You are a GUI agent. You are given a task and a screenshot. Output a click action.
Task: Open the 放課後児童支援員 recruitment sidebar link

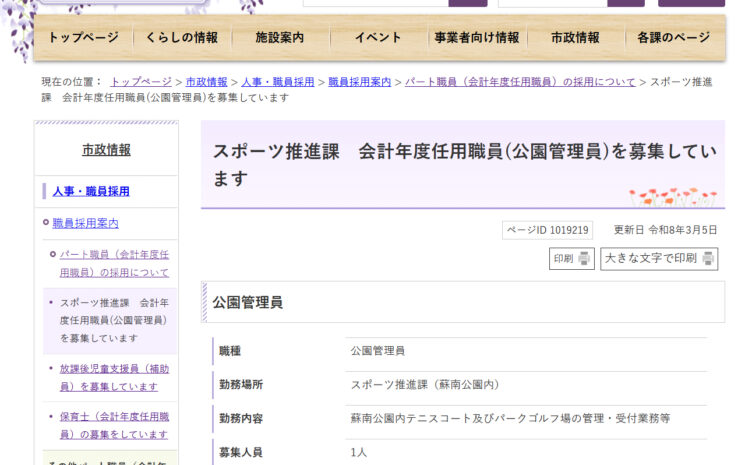113,377
